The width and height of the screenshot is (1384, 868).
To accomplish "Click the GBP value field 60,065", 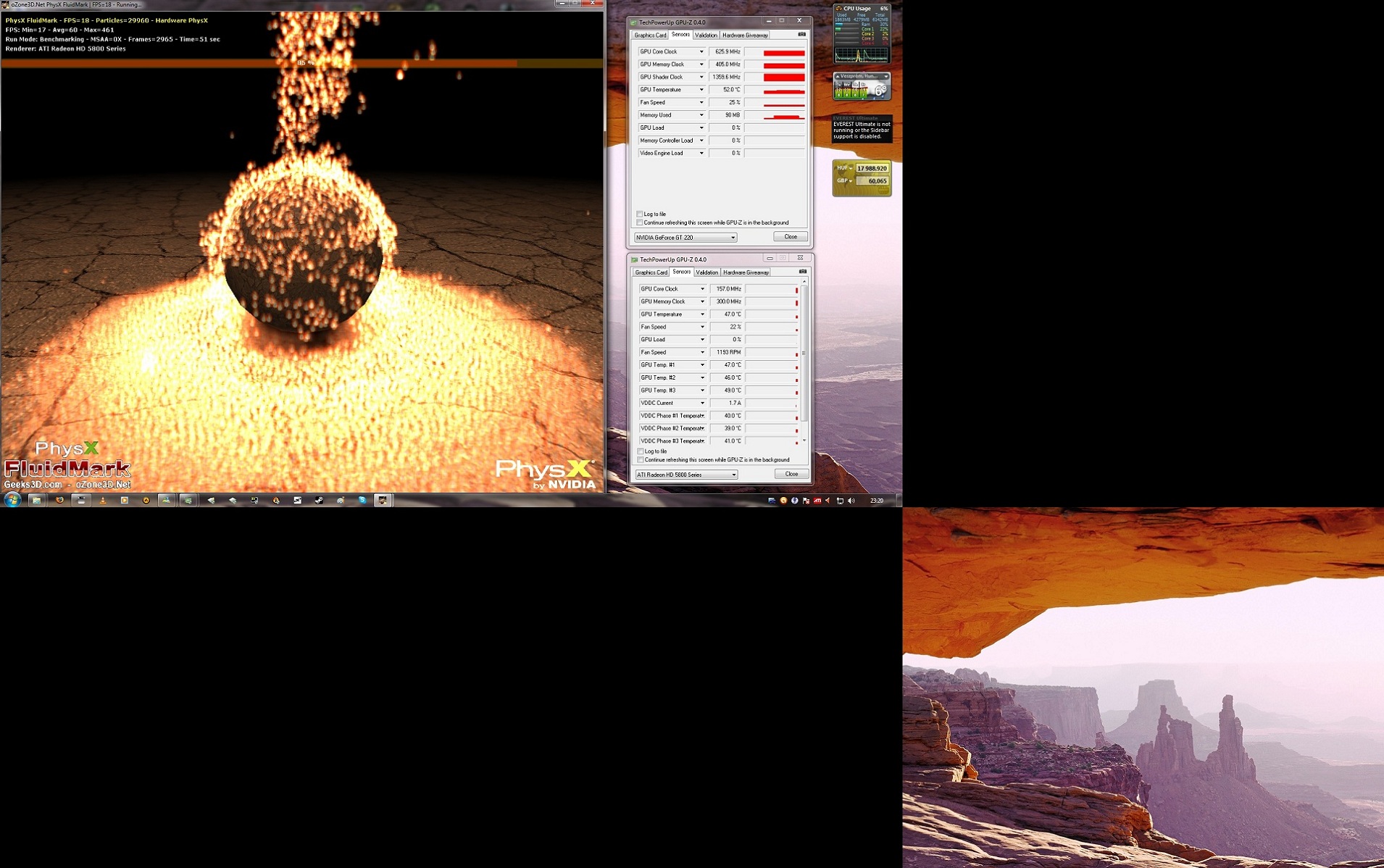I will [872, 180].
